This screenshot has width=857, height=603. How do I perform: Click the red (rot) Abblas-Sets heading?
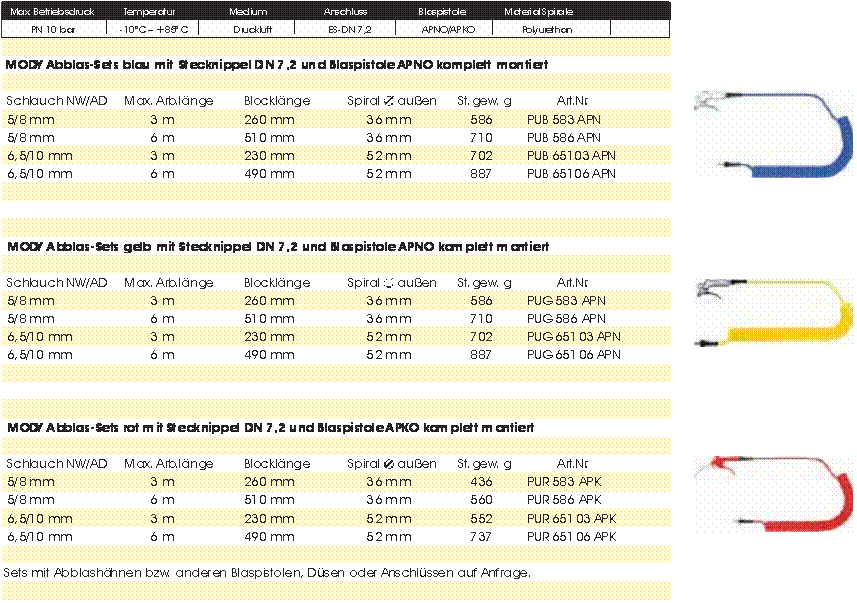[271, 428]
